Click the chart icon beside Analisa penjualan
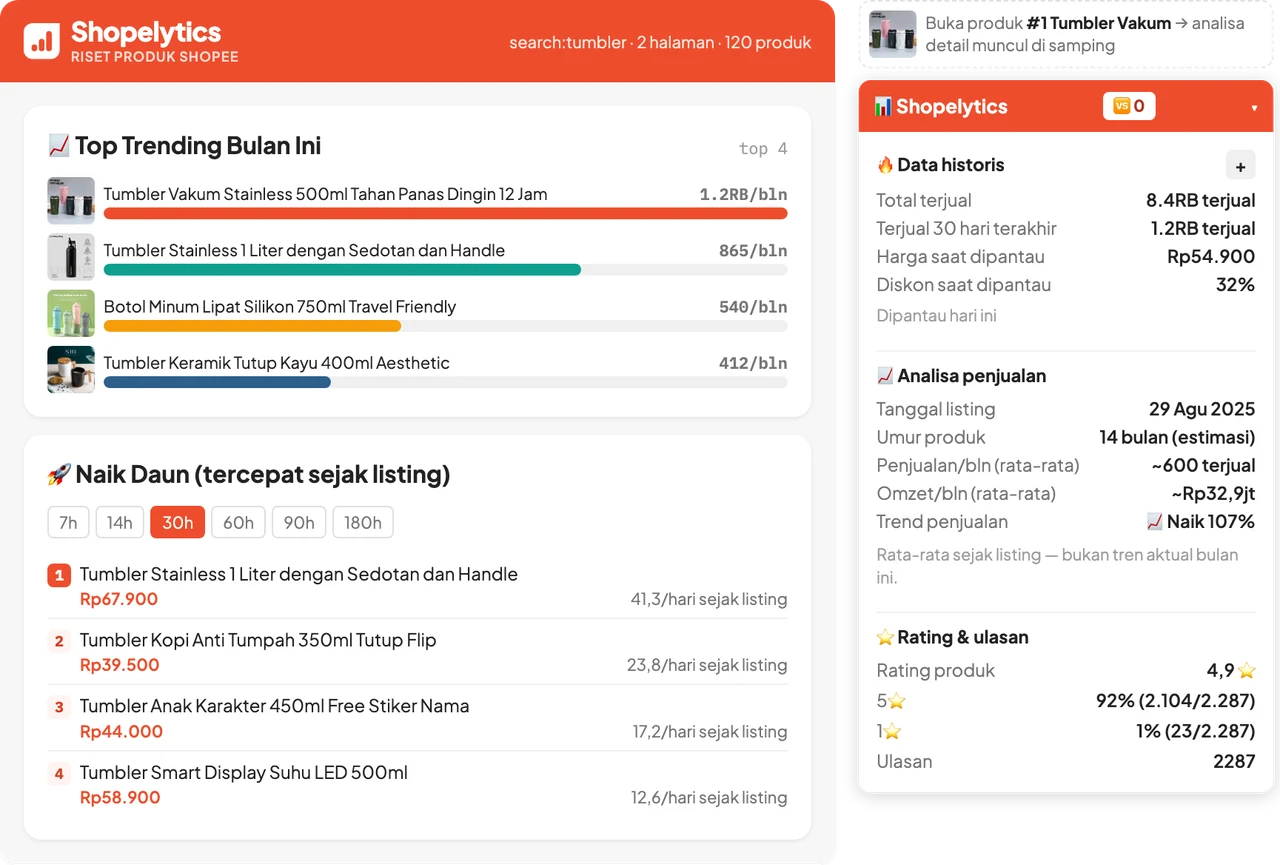 885,376
